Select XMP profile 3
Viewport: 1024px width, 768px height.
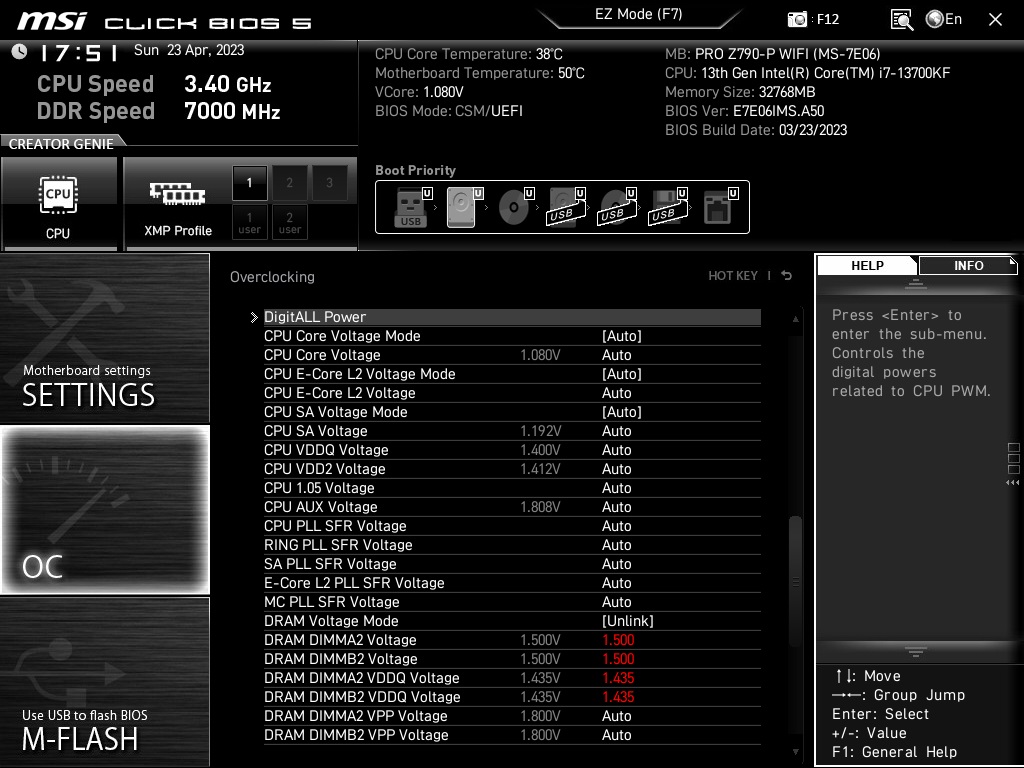(329, 182)
